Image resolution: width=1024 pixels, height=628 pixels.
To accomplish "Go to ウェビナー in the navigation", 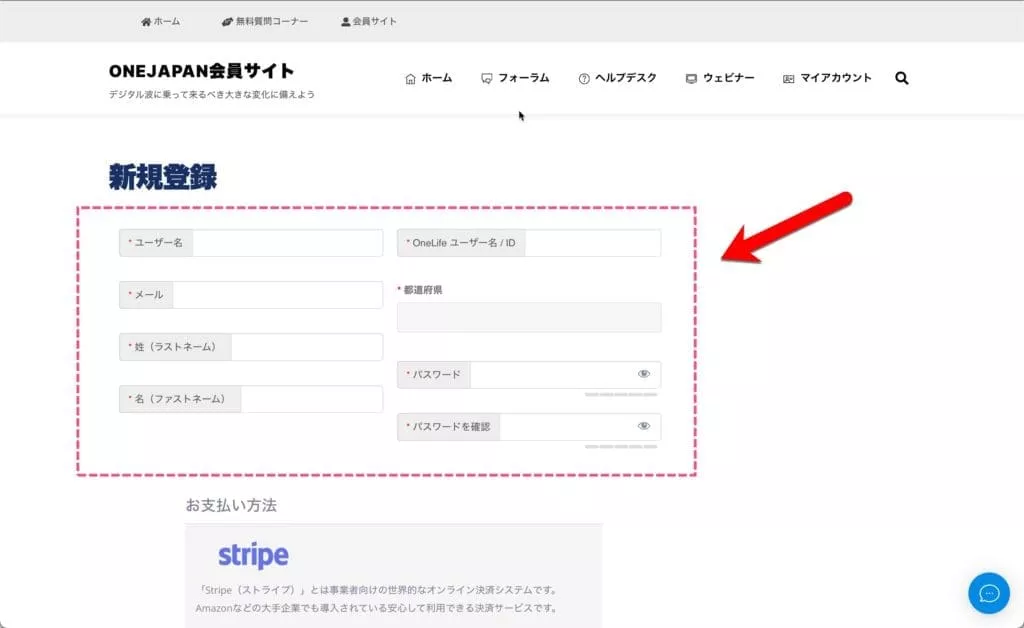I will pos(728,78).
